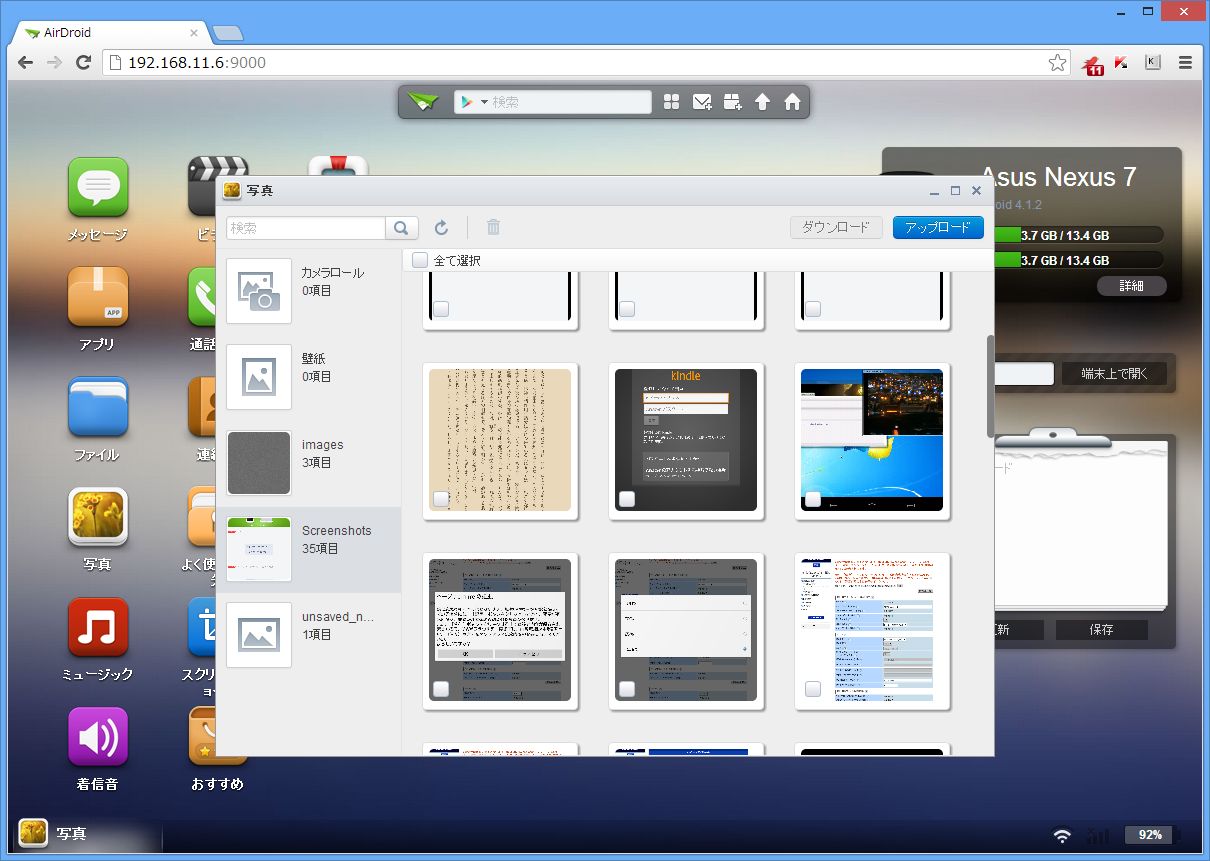
Task: Click the 保存 button under clipboard
Action: point(1101,630)
